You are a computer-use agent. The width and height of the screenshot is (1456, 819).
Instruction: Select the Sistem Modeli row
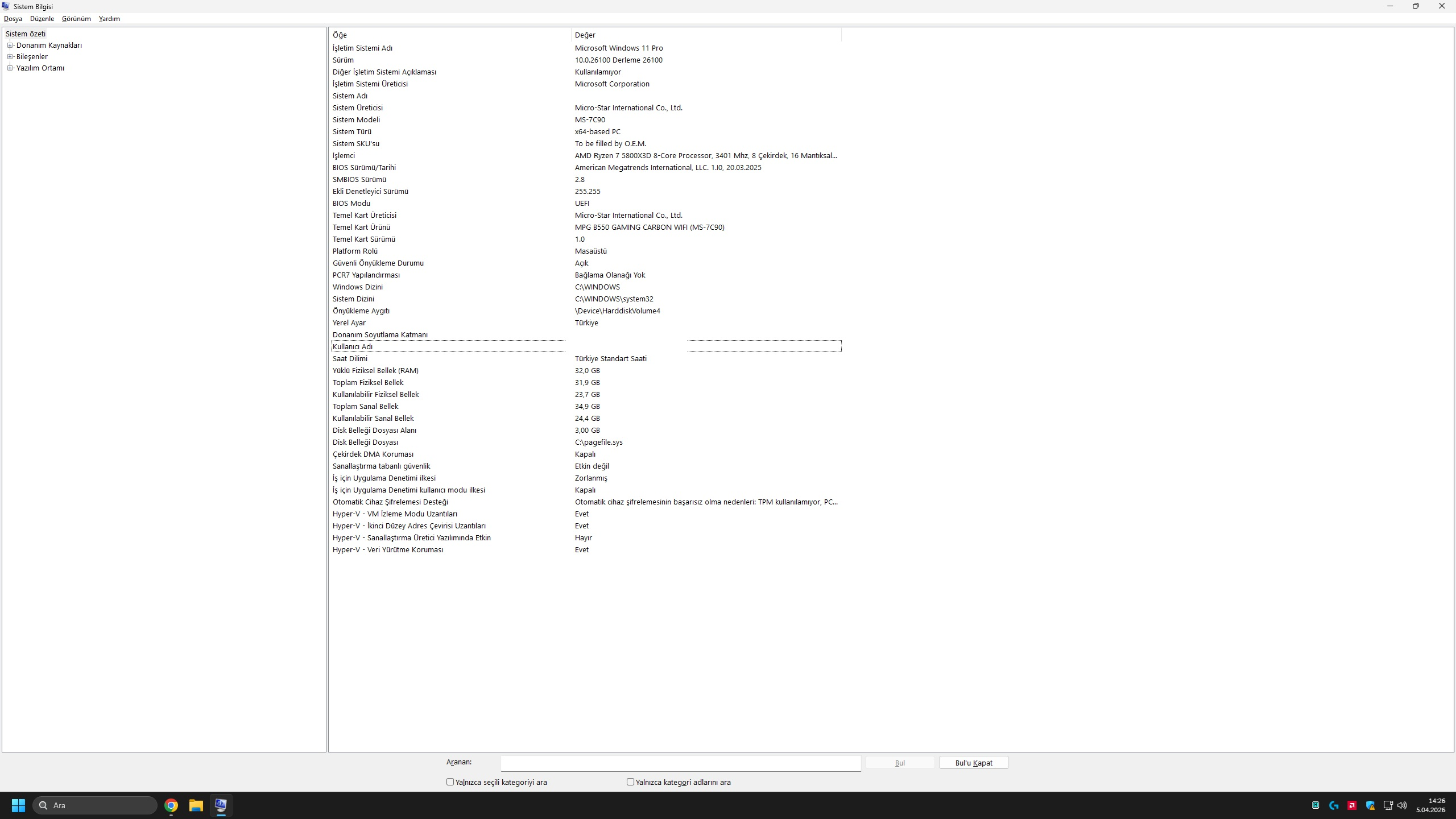586,120
